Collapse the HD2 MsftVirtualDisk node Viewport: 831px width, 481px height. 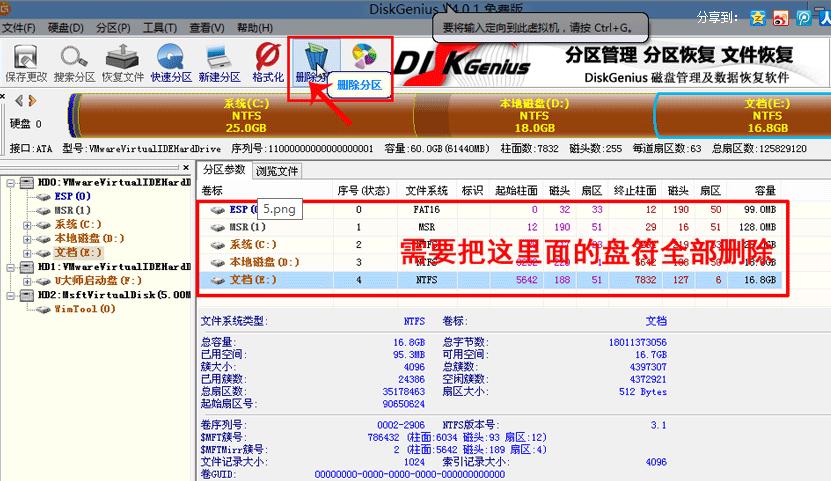[x=10, y=295]
